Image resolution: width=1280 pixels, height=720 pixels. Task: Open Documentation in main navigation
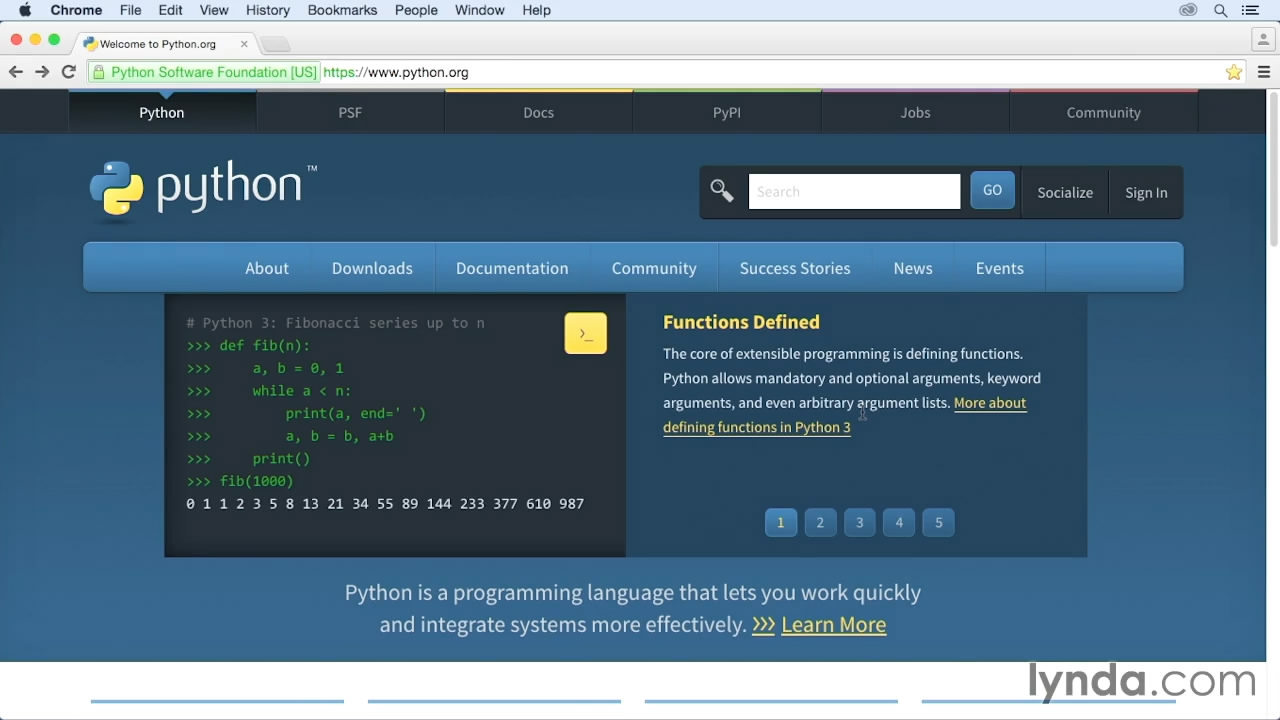512,268
